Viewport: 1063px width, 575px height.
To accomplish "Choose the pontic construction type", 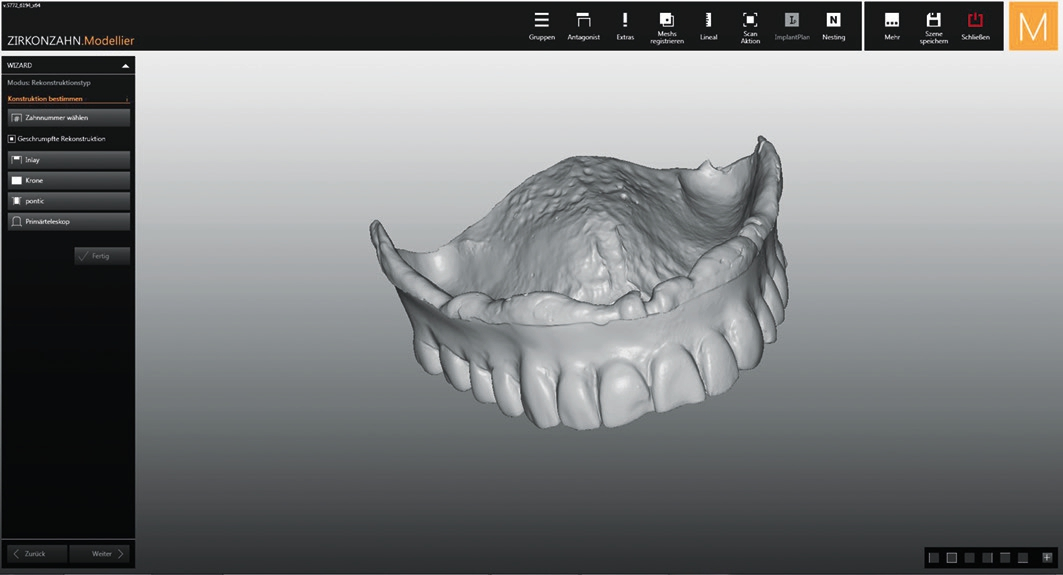I will [68, 201].
